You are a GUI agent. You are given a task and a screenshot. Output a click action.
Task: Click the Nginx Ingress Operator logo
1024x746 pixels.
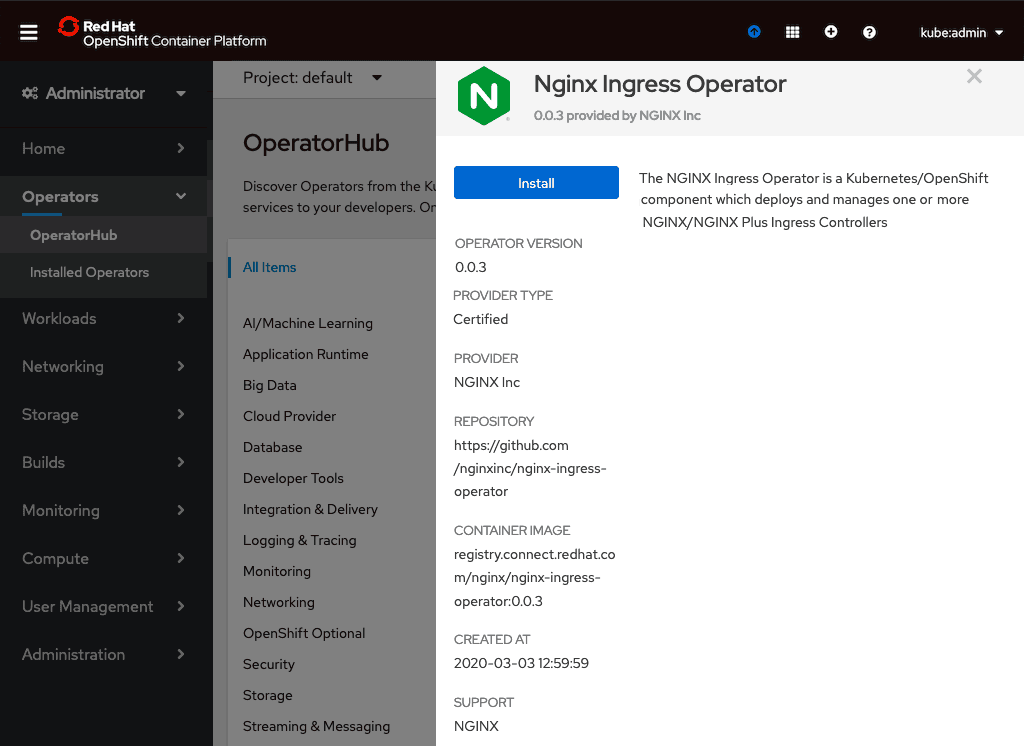pos(484,96)
